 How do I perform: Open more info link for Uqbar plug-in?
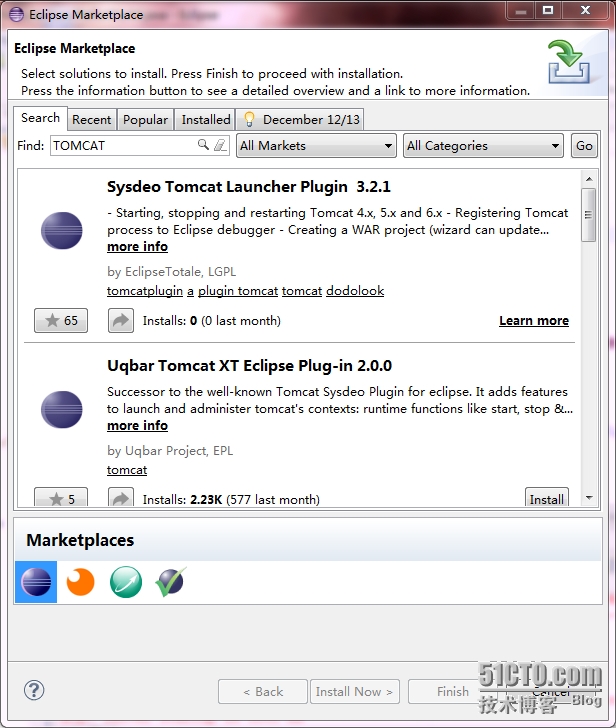(x=137, y=426)
